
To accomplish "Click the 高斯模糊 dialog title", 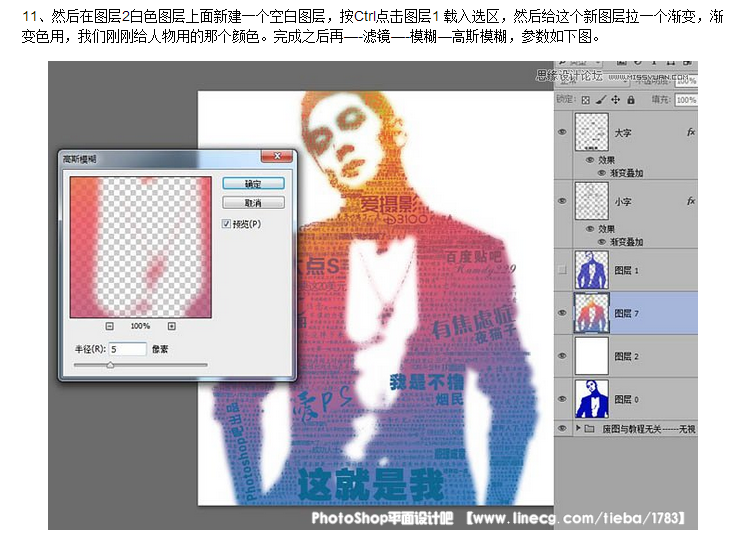I will [x=80, y=159].
